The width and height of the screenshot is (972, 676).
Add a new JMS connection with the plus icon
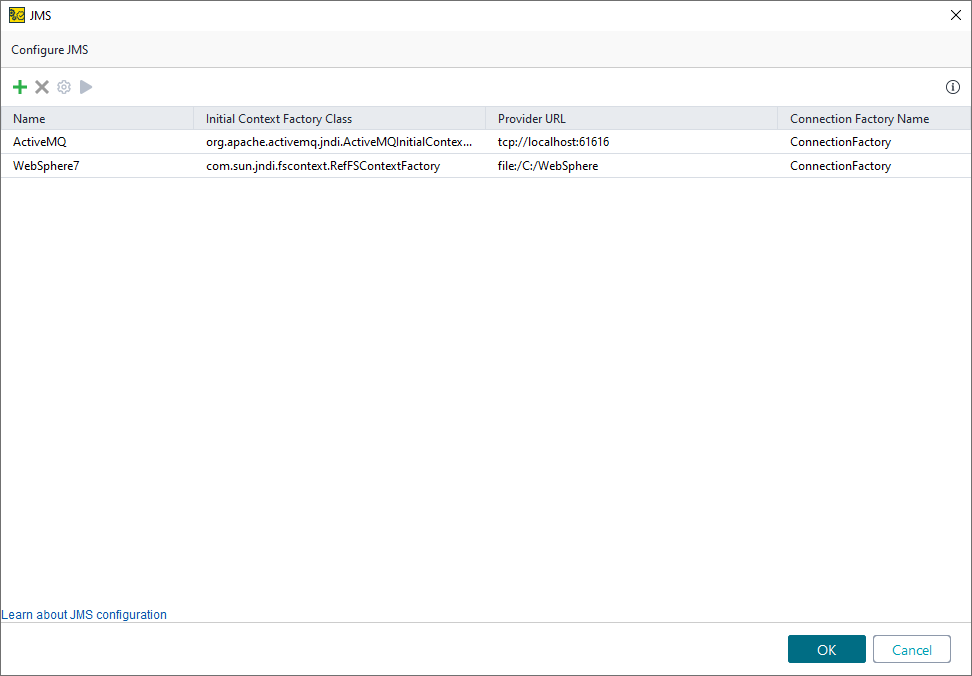19,87
